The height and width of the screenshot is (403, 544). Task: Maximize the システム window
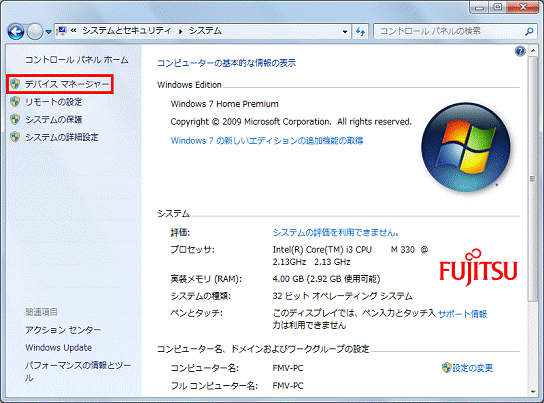(498, 7)
